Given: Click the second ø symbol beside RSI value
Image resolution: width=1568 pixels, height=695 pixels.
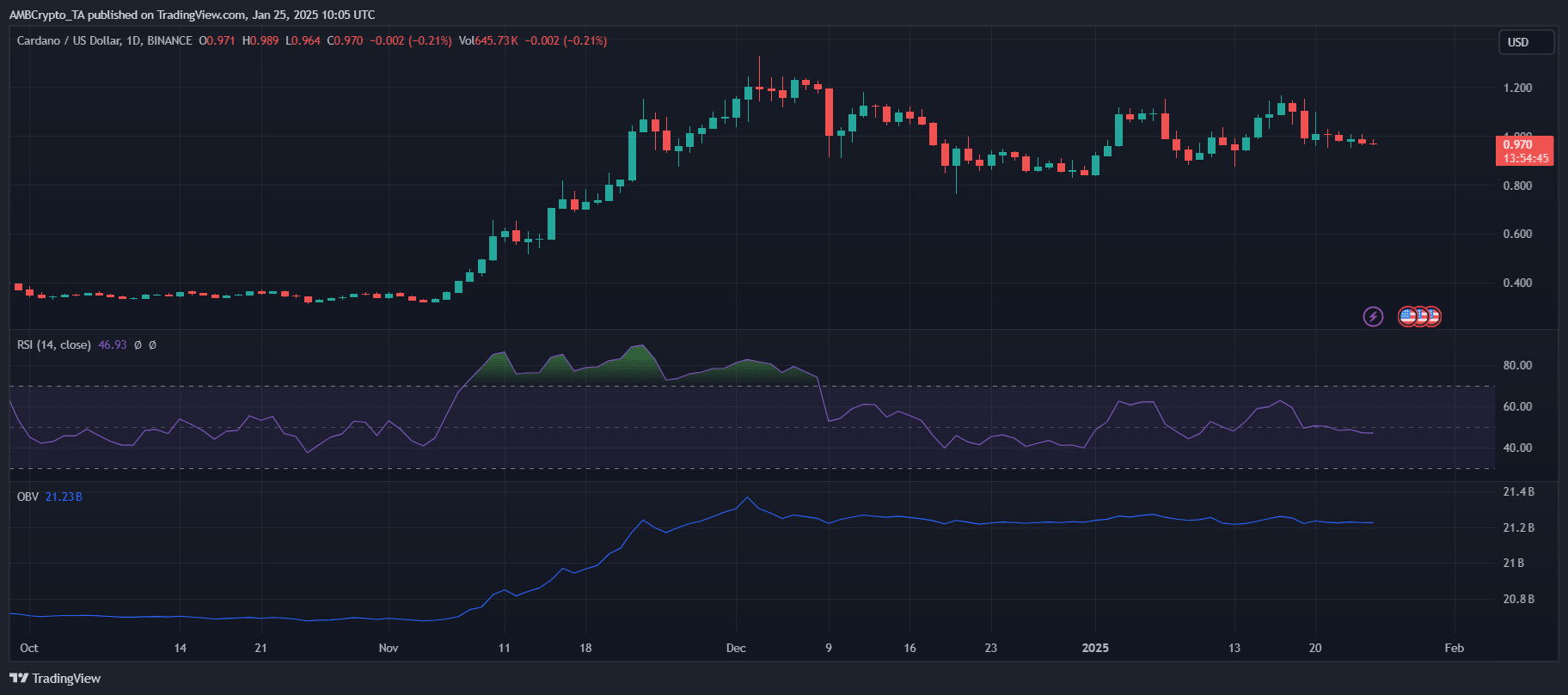Looking at the screenshot, I should click(x=152, y=345).
